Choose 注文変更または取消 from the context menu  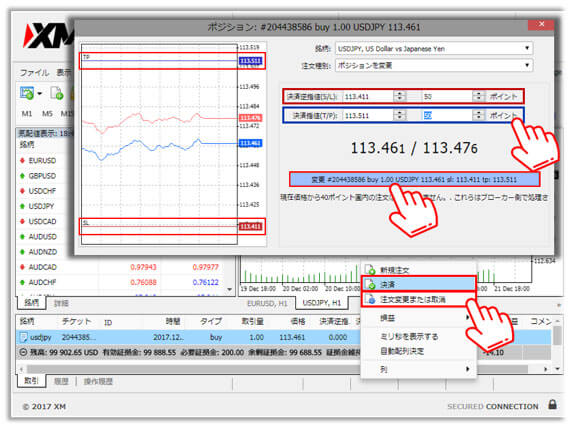(x=418, y=300)
